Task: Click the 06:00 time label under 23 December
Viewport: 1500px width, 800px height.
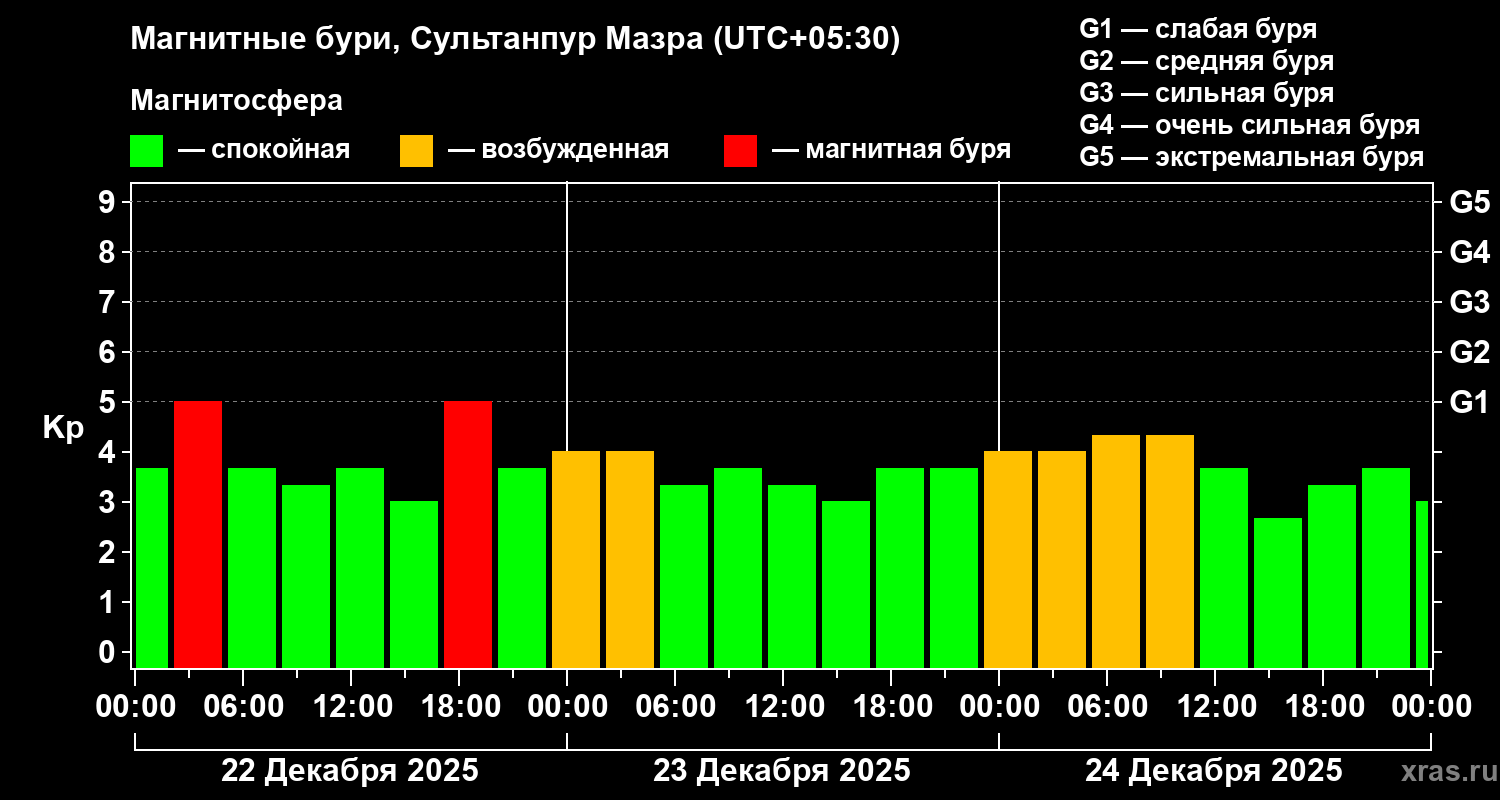Action: coord(674,707)
